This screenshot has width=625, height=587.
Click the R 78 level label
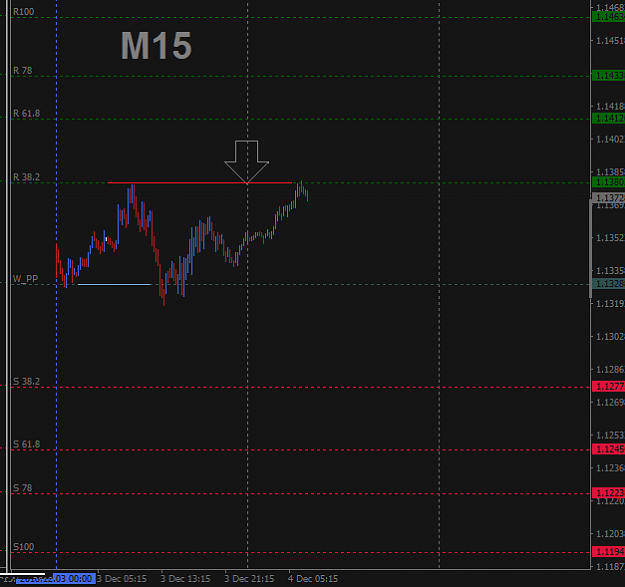(23, 71)
